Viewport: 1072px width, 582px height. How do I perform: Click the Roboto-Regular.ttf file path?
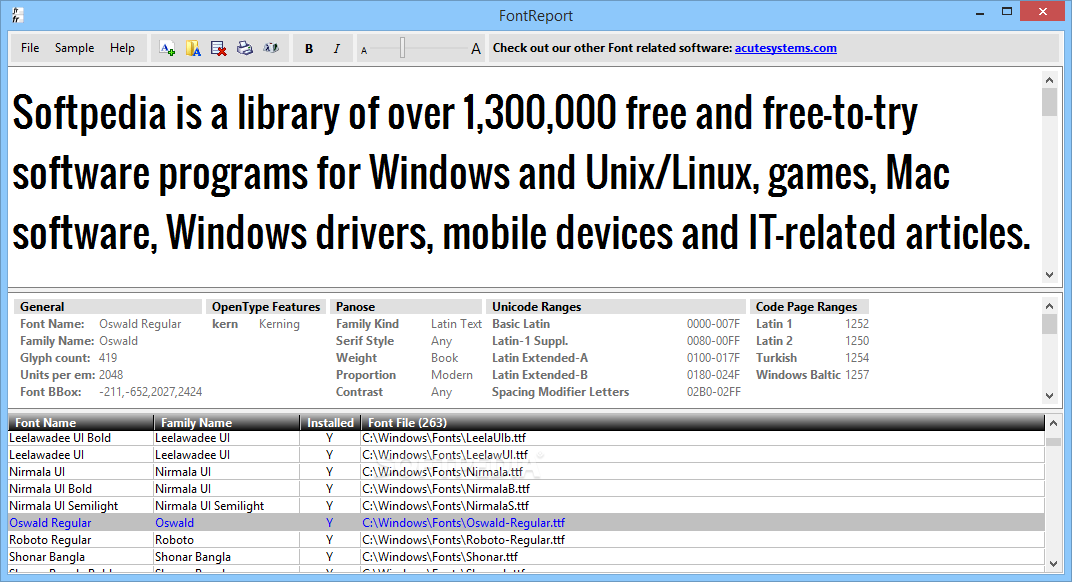point(464,540)
